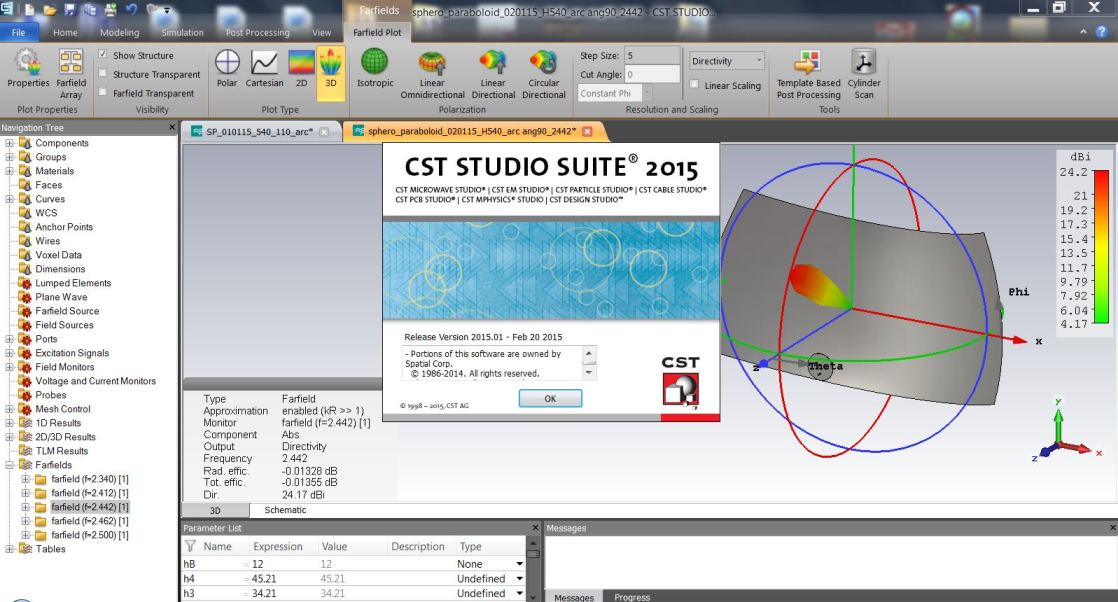Open Template Based Post Processing

coord(808,70)
